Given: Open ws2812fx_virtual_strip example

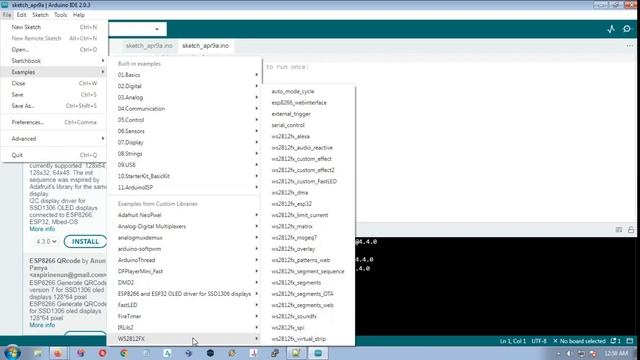Looking at the screenshot, I should [x=308, y=339].
